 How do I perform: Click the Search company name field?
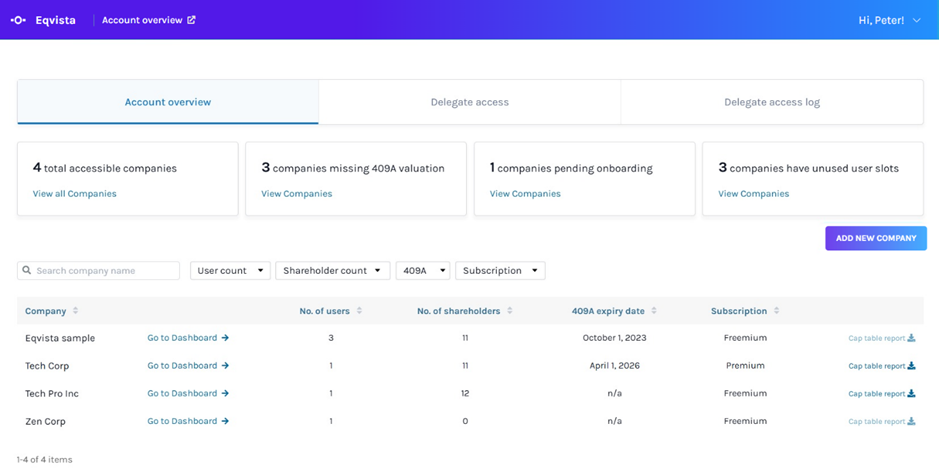pyautogui.click(x=104, y=271)
